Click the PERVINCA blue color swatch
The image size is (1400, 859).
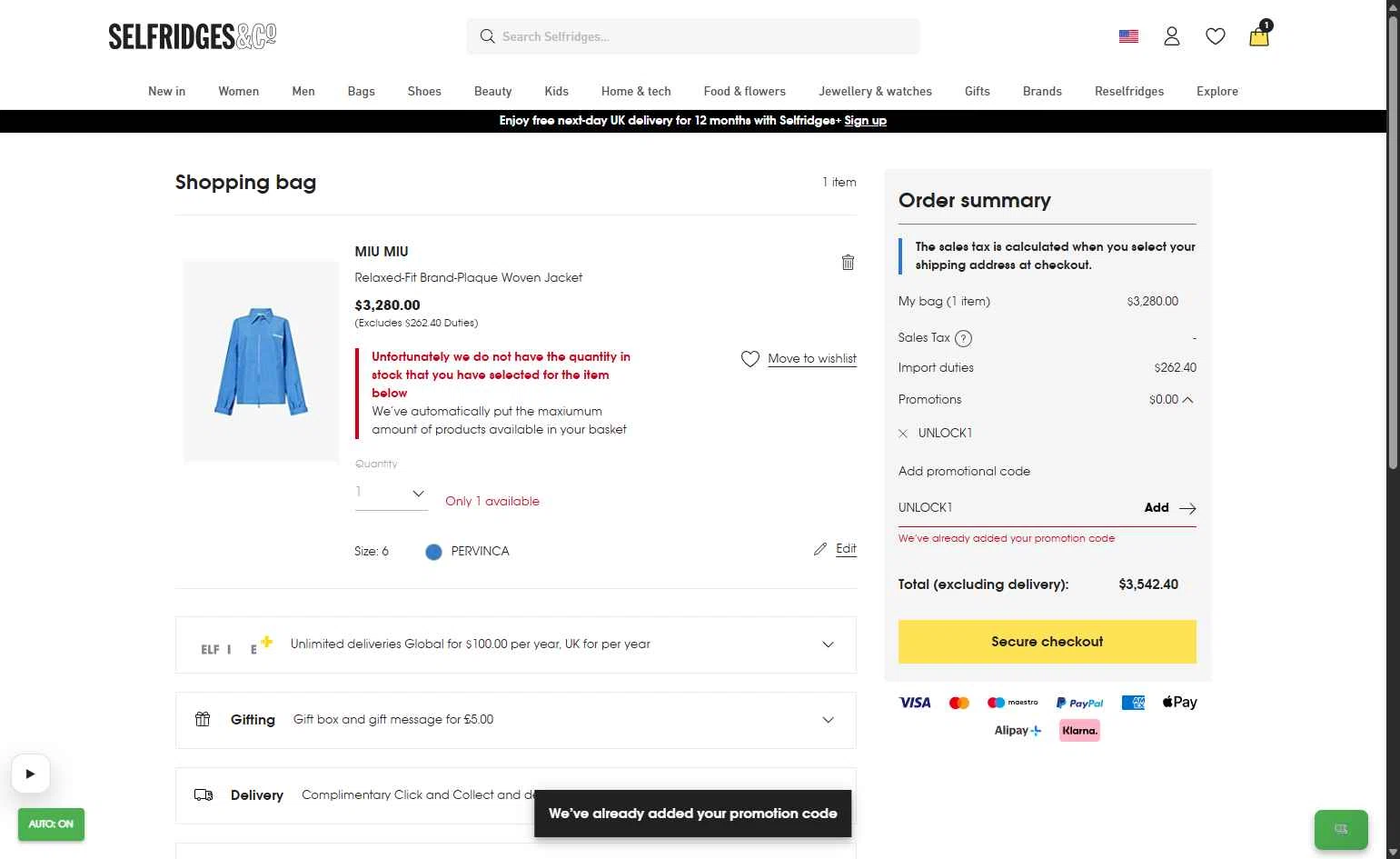[433, 552]
